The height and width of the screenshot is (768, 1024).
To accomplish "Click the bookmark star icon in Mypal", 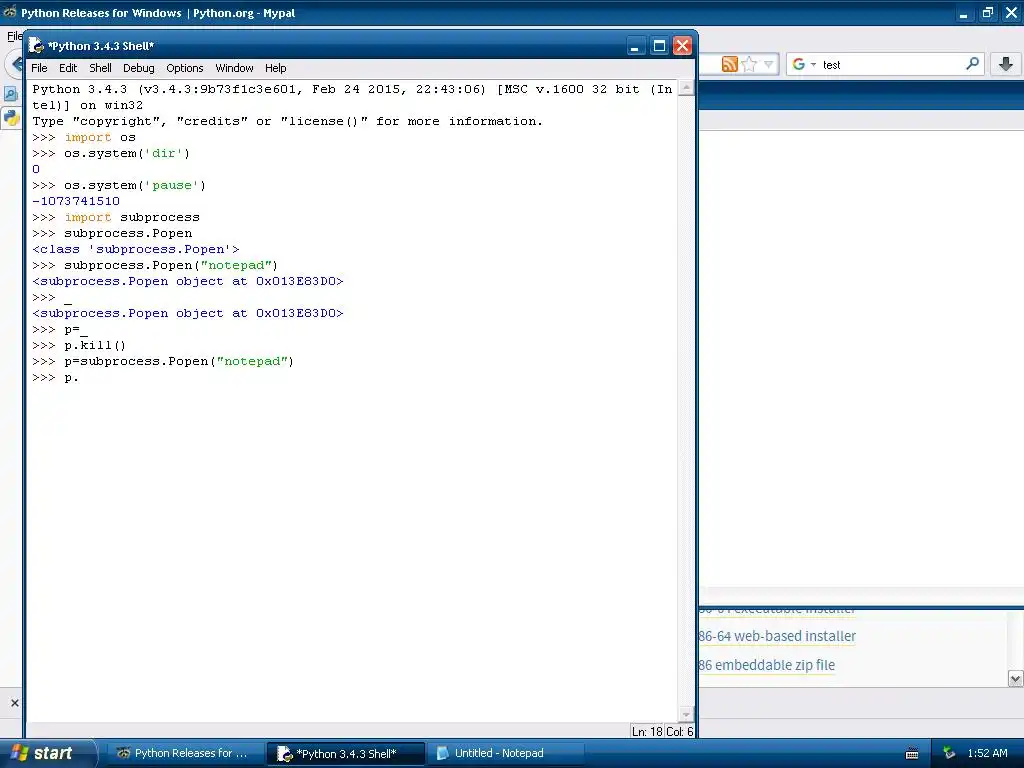I will pyautogui.click(x=749, y=64).
